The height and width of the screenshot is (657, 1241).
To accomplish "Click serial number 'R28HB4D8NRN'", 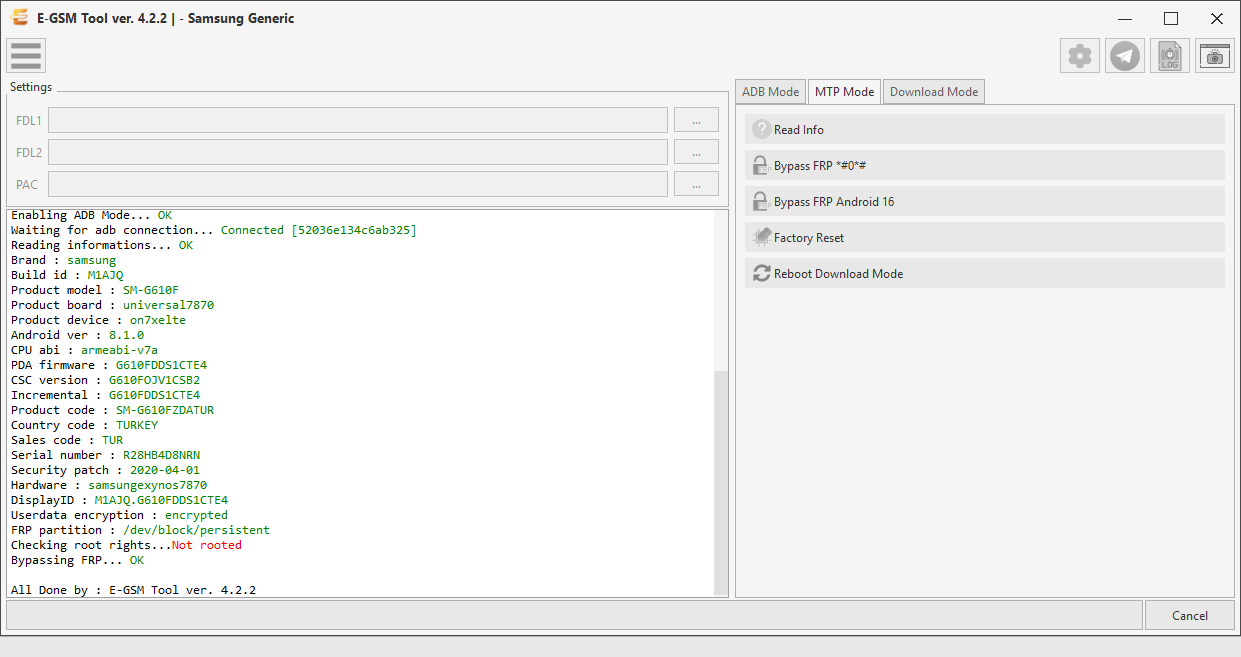I will tap(162, 455).
